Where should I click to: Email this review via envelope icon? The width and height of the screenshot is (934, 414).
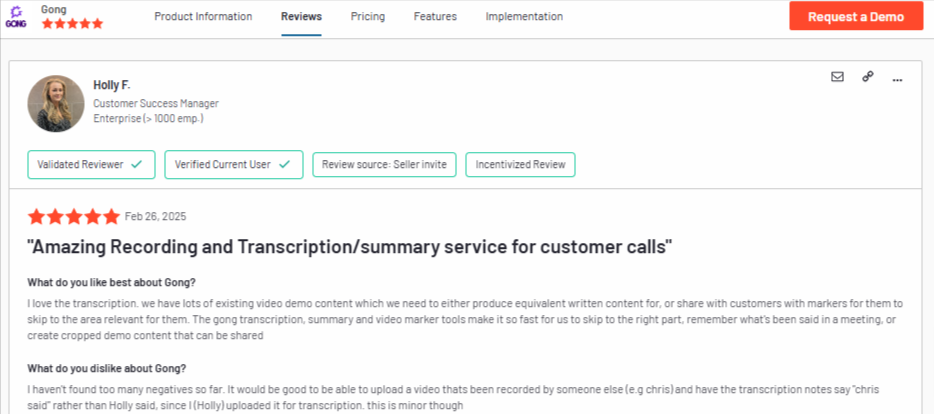point(837,77)
